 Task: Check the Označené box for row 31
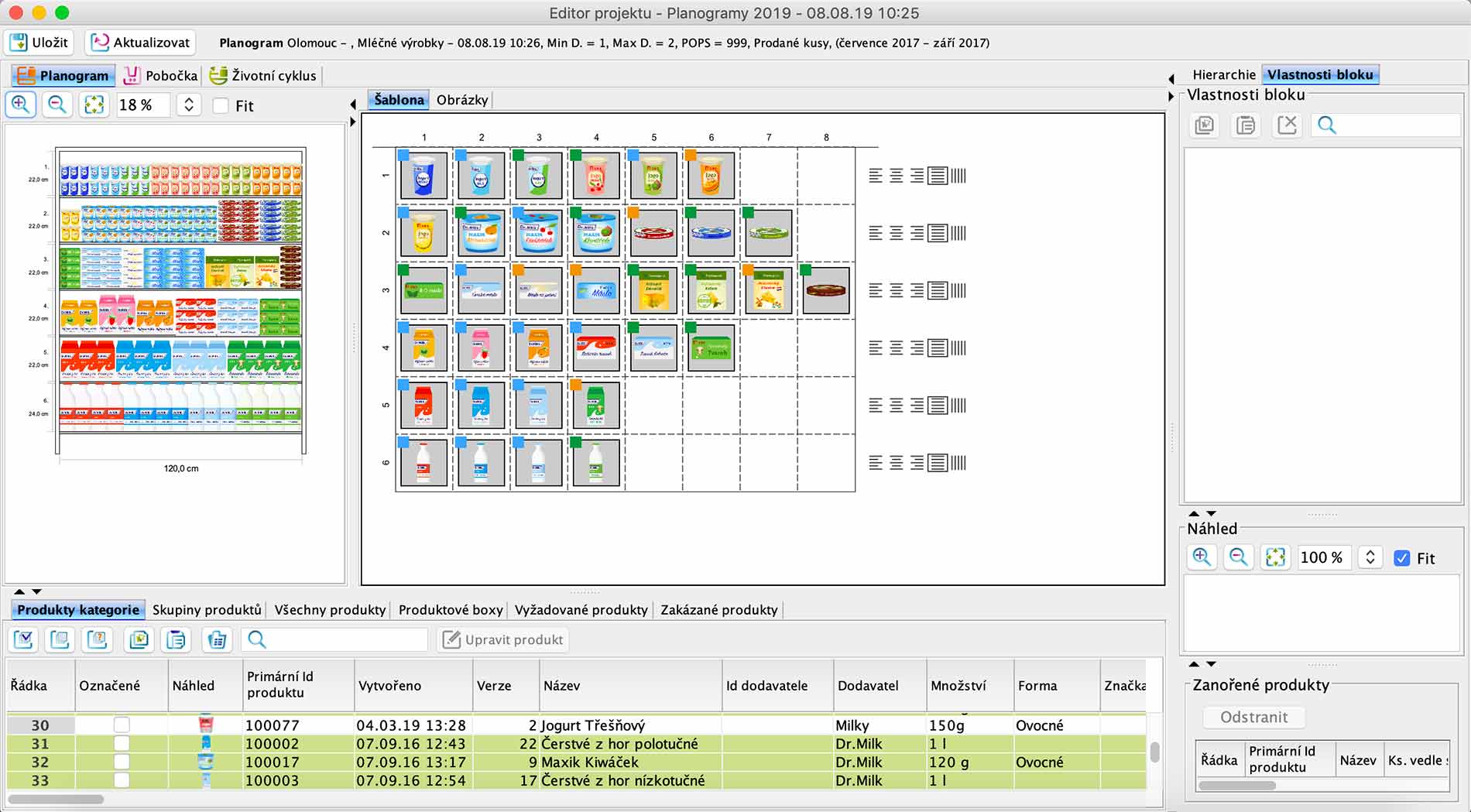point(122,744)
